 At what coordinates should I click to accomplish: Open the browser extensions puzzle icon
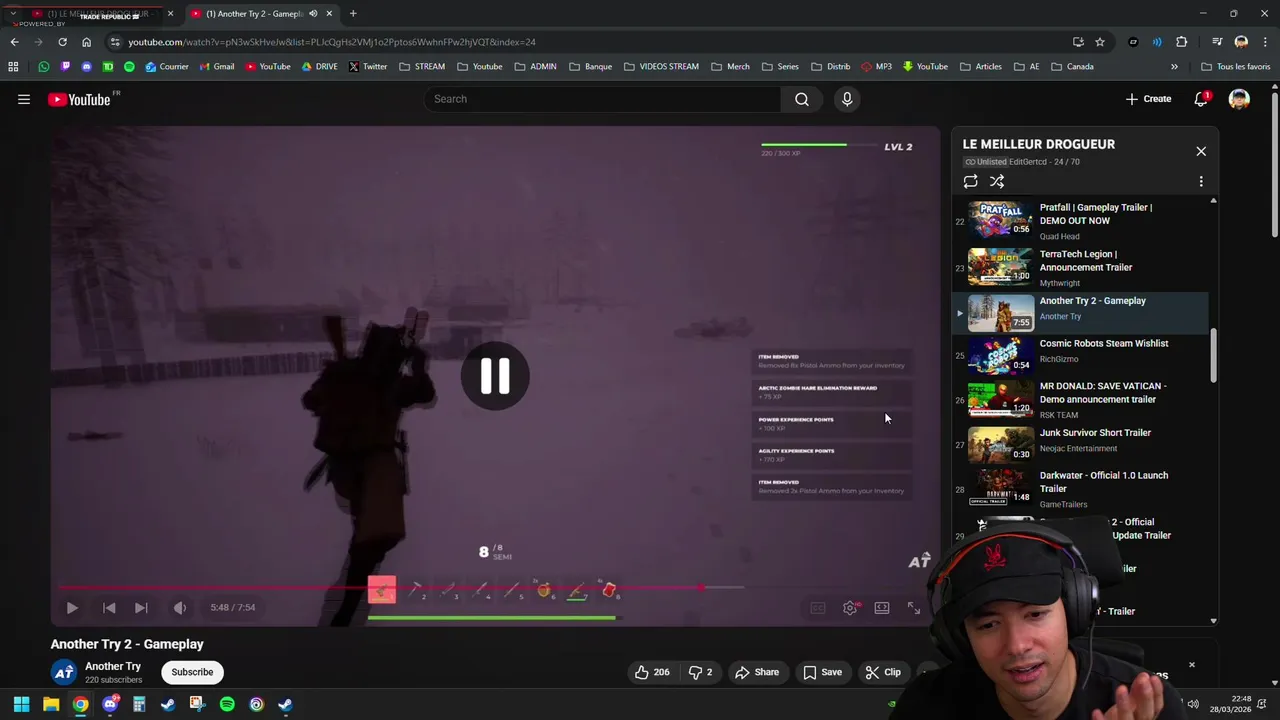pos(1182,42)
